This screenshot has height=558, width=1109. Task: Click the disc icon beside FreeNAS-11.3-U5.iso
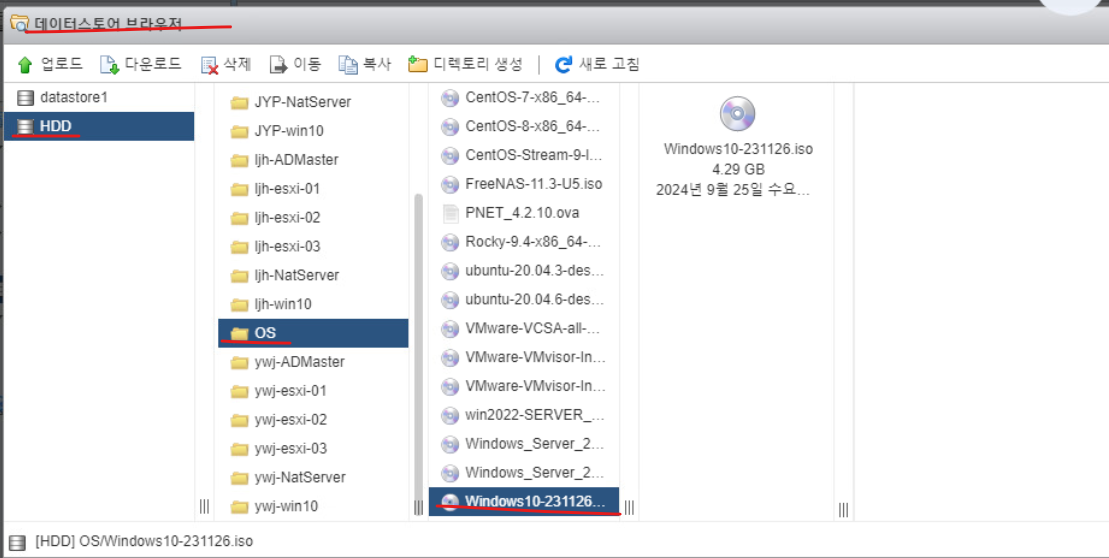[x=450, y=185]
